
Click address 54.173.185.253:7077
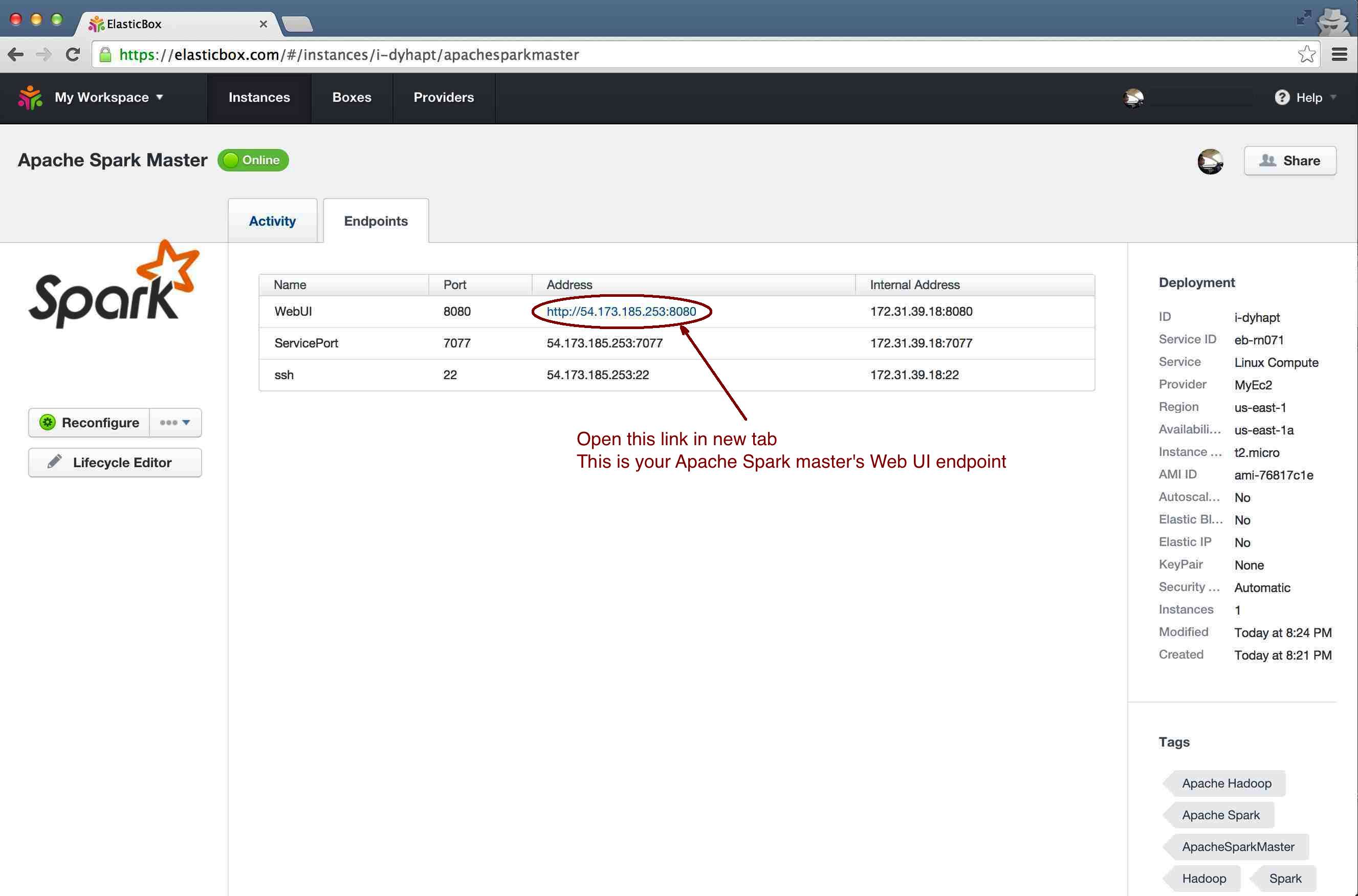(x=604, y=343)
